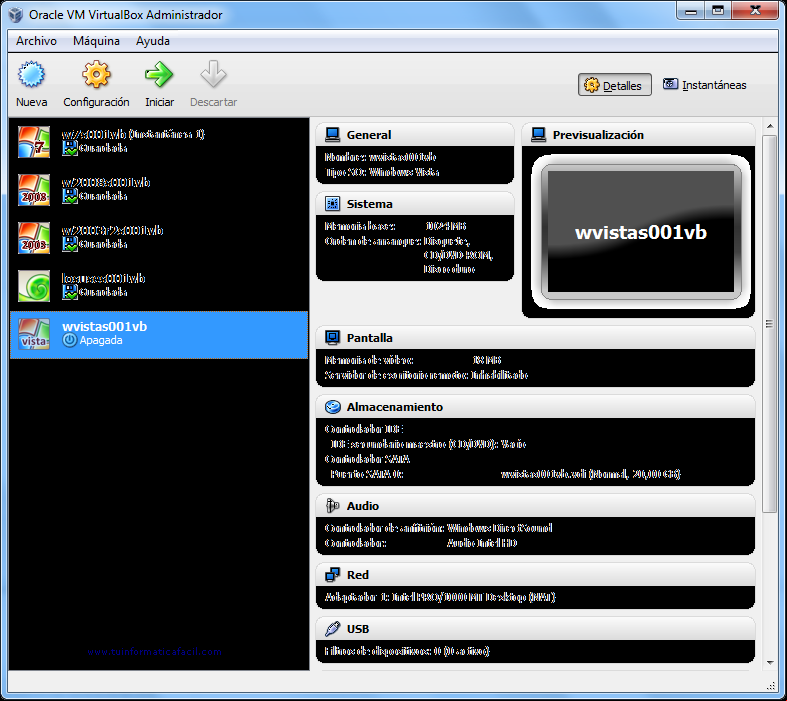This screenshot has height=701, width=787.
Task: Open Configuración gear icon in toolbar
Action: pyautogui.click(x=96, y=75)
